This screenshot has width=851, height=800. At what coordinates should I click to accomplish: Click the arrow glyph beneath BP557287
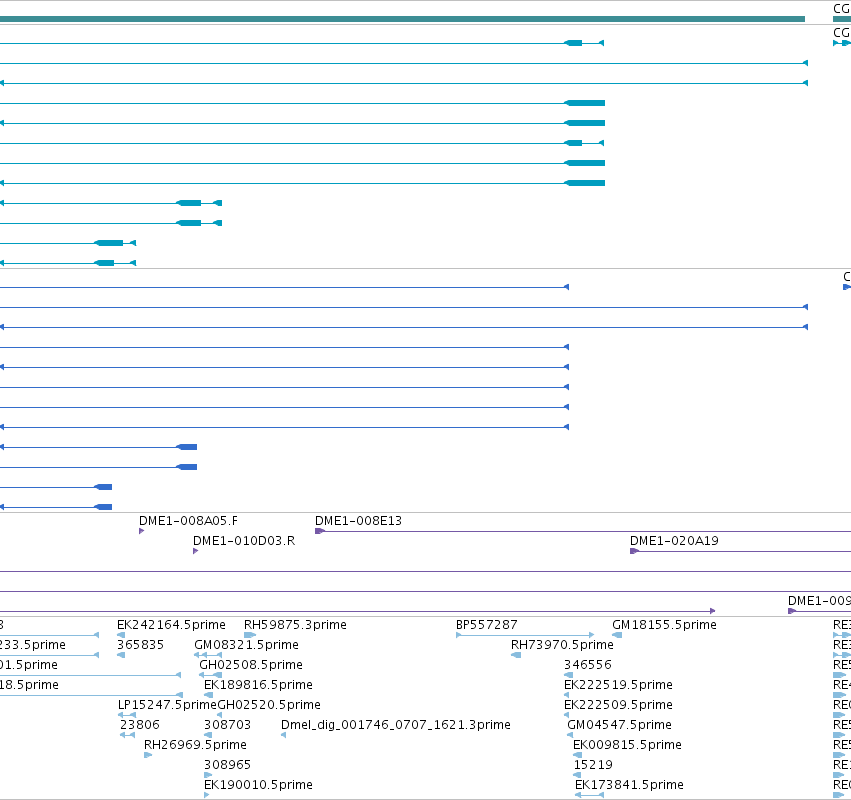(x=525, y=635)
